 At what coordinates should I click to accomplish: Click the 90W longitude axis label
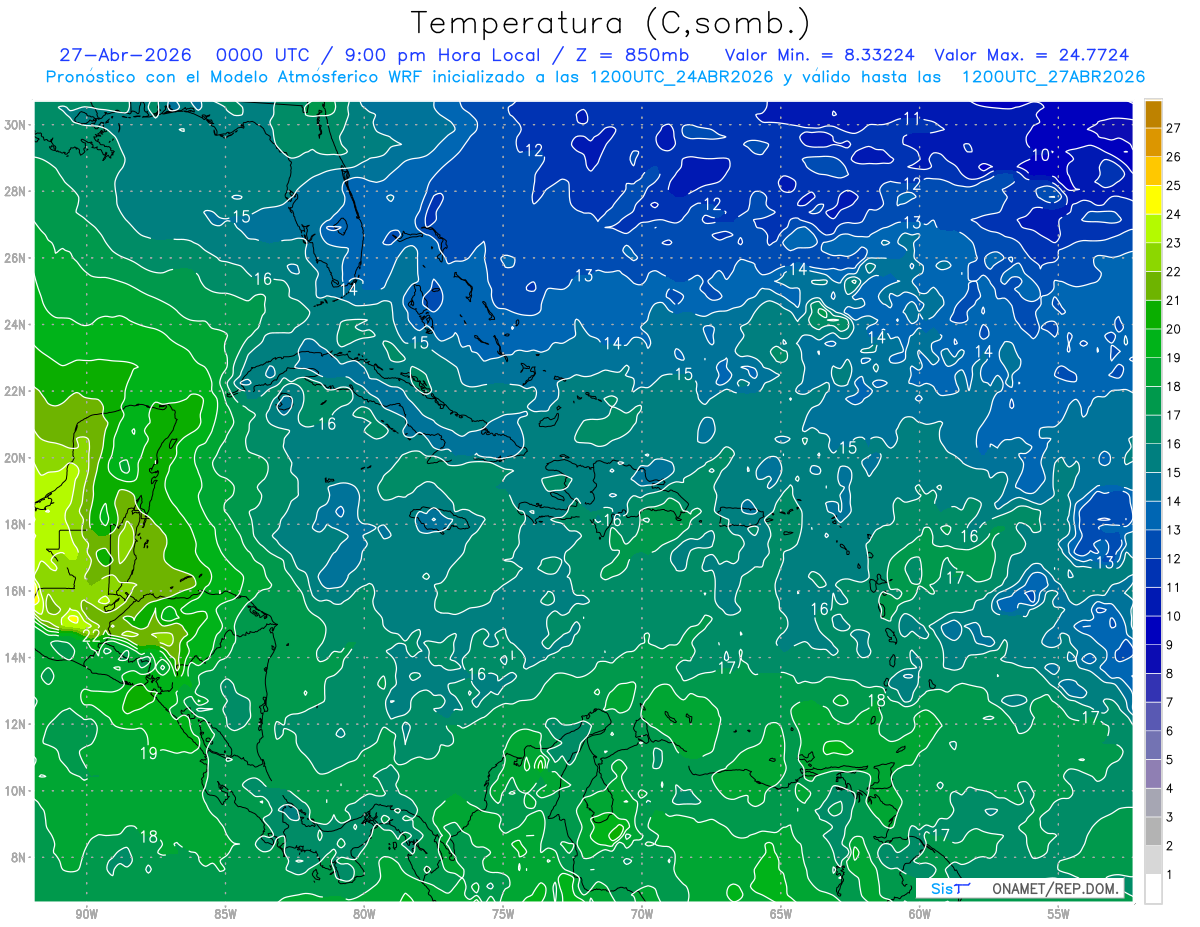(x=86, y=914)
